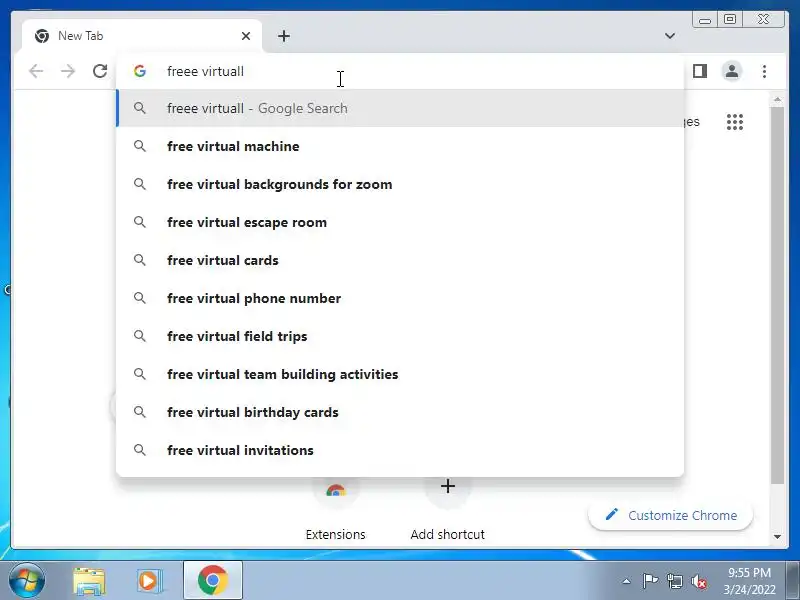Click the address bar text field
Viewport: 800px width, 600px height.
tap(401, 71)
